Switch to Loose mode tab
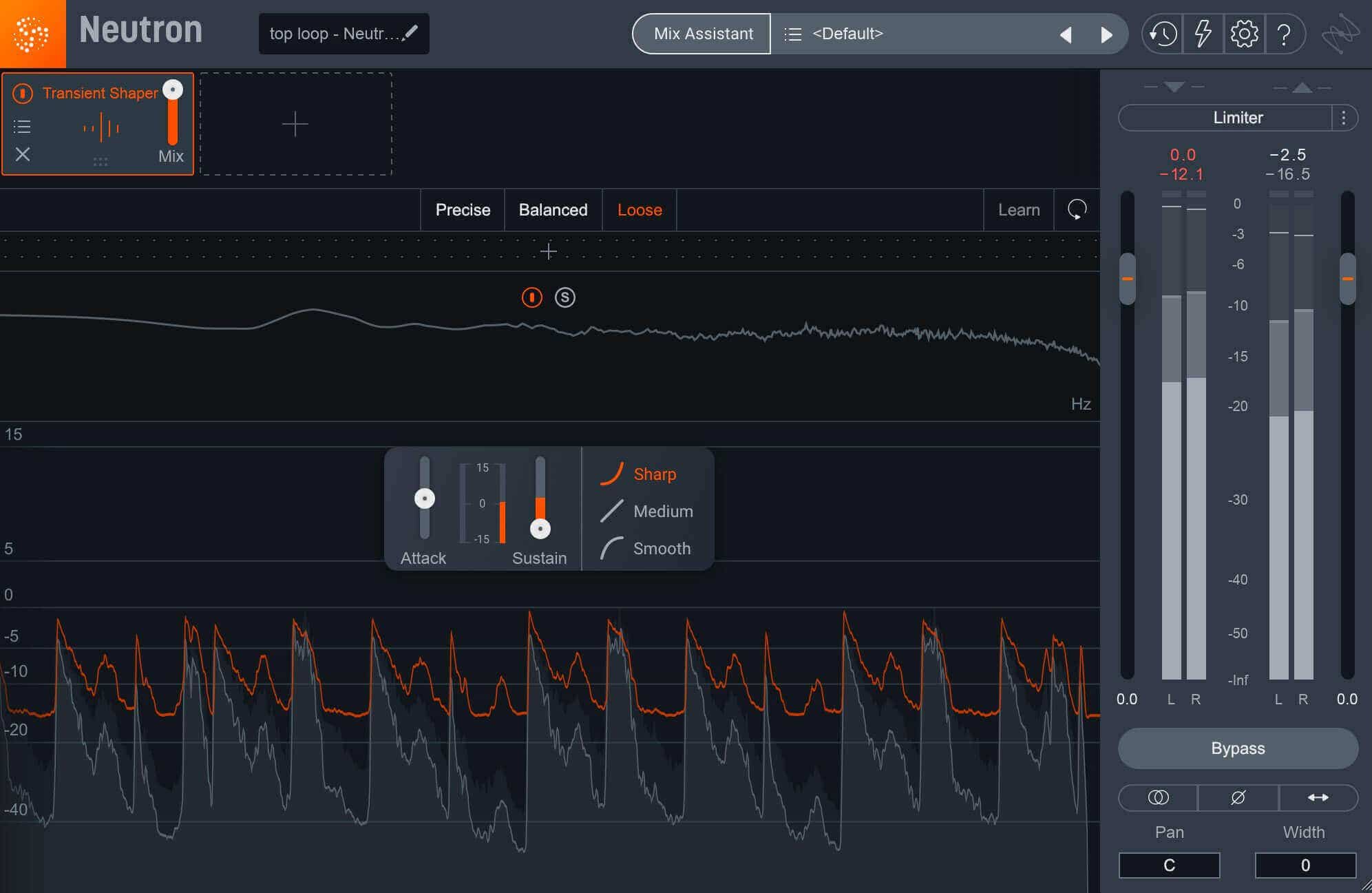This screenshot has width=1372, height=893. (640, 209)
